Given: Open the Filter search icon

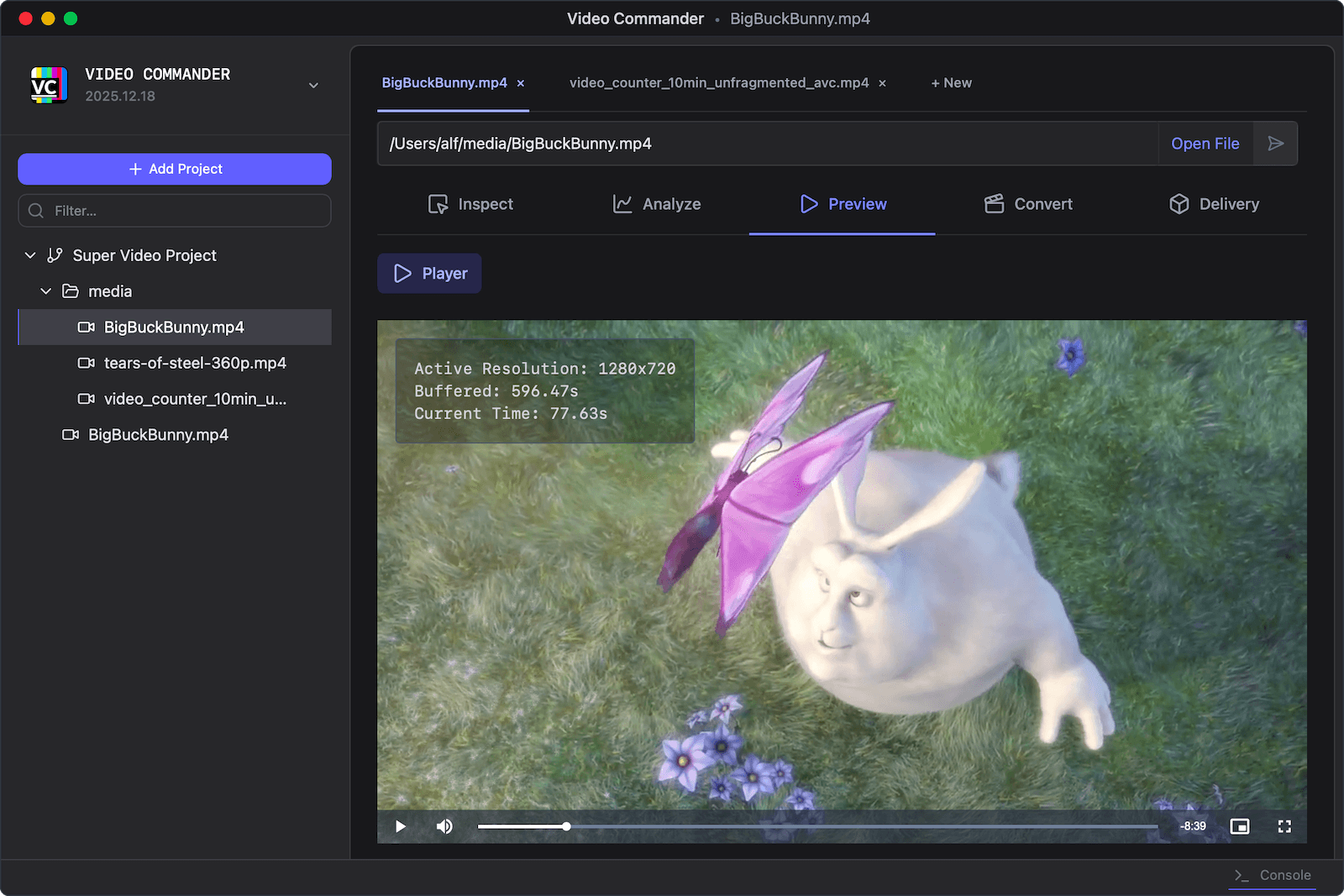Looking at the screenshot, I should [x=35, y=211].
